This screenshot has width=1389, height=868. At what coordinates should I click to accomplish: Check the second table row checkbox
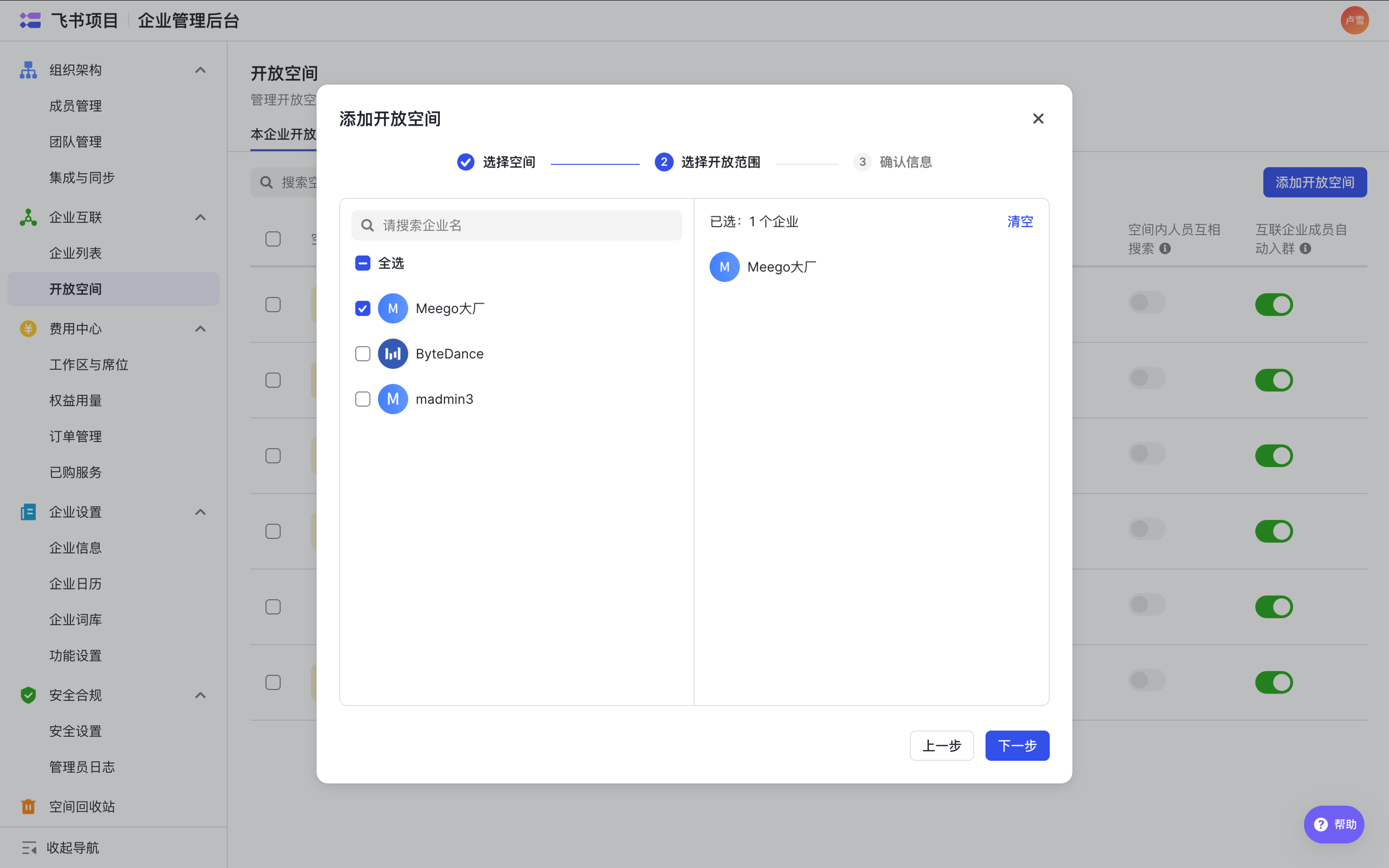(273, 380)
